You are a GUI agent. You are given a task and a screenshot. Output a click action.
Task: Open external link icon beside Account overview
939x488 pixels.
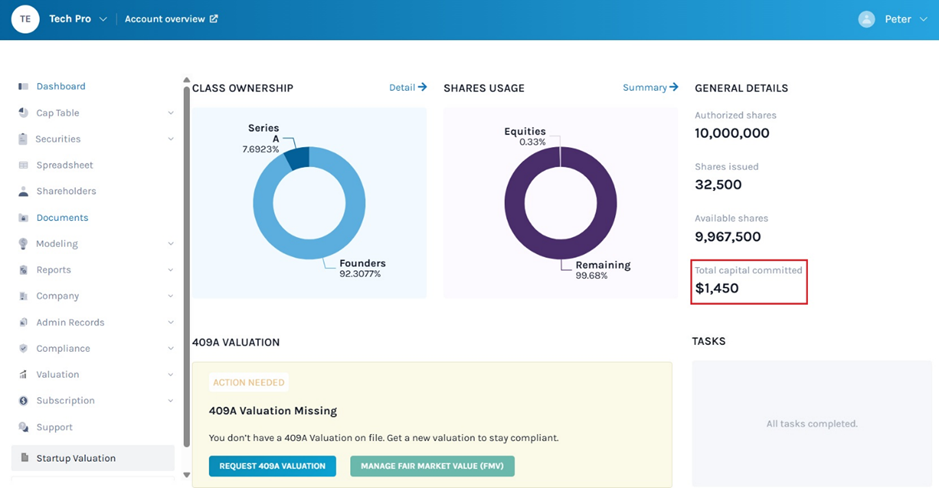pos(214,19)
